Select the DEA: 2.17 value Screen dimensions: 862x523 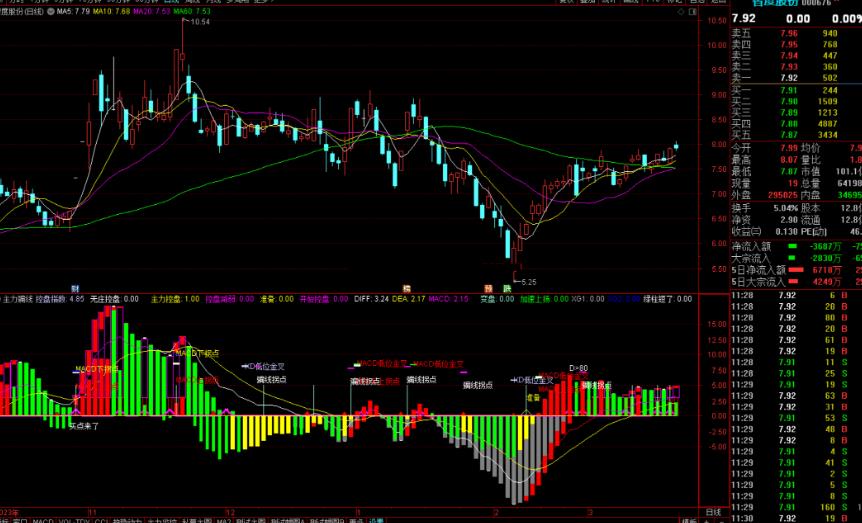(x=408, y=299)
